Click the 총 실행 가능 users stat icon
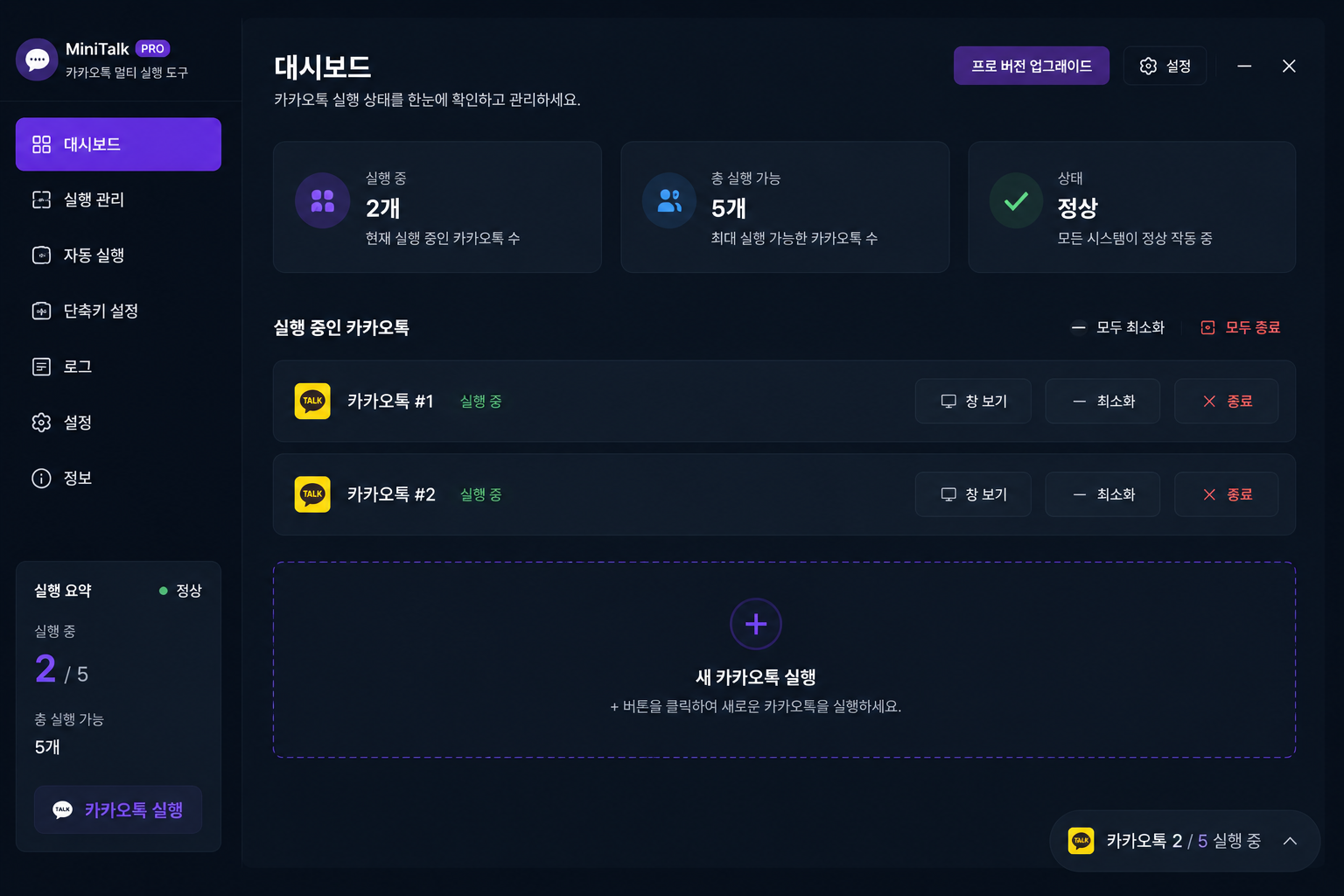This screenshot has height=896, width=1344. tap(669, 200)
